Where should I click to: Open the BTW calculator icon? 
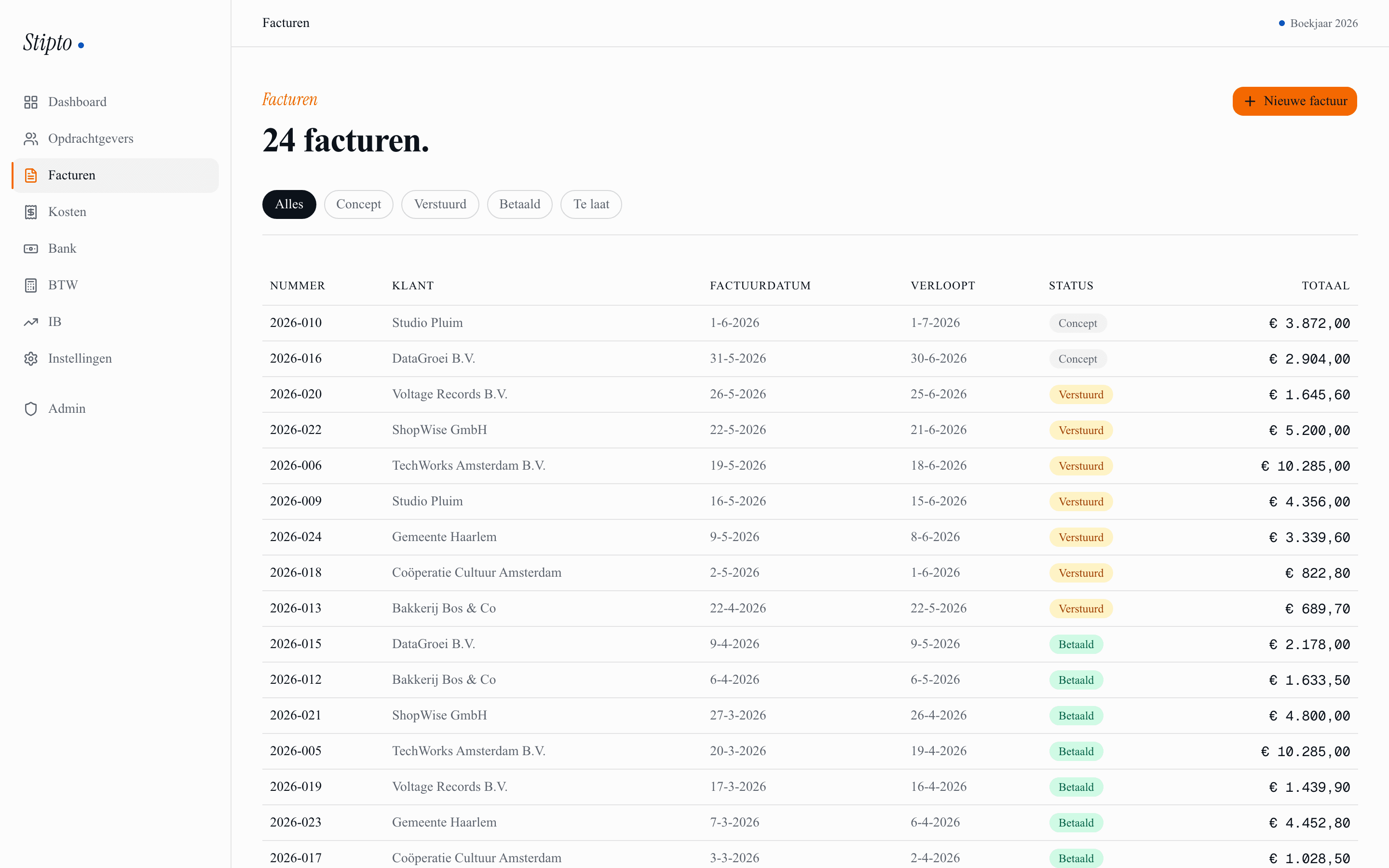[31, 285]
